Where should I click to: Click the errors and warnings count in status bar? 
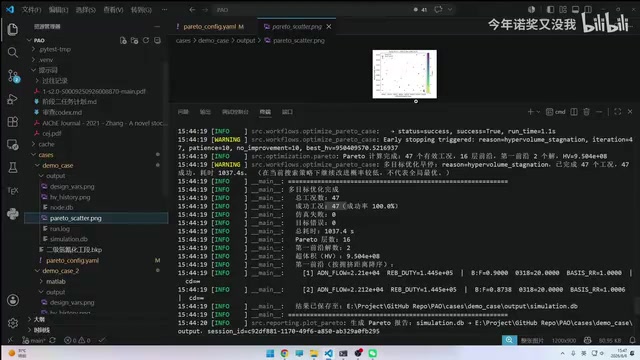coord(78,340)
